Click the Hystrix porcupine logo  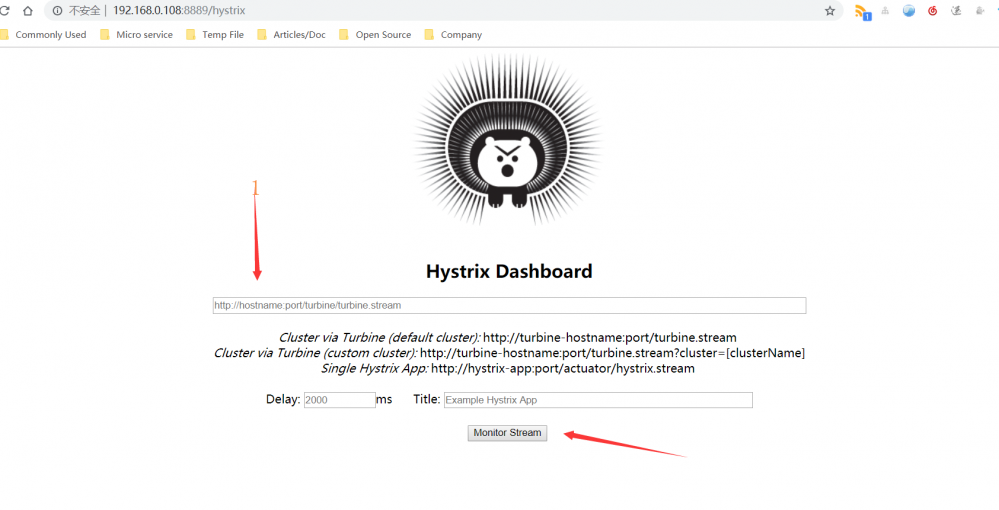pyautogui.click(x=508, y=139)
